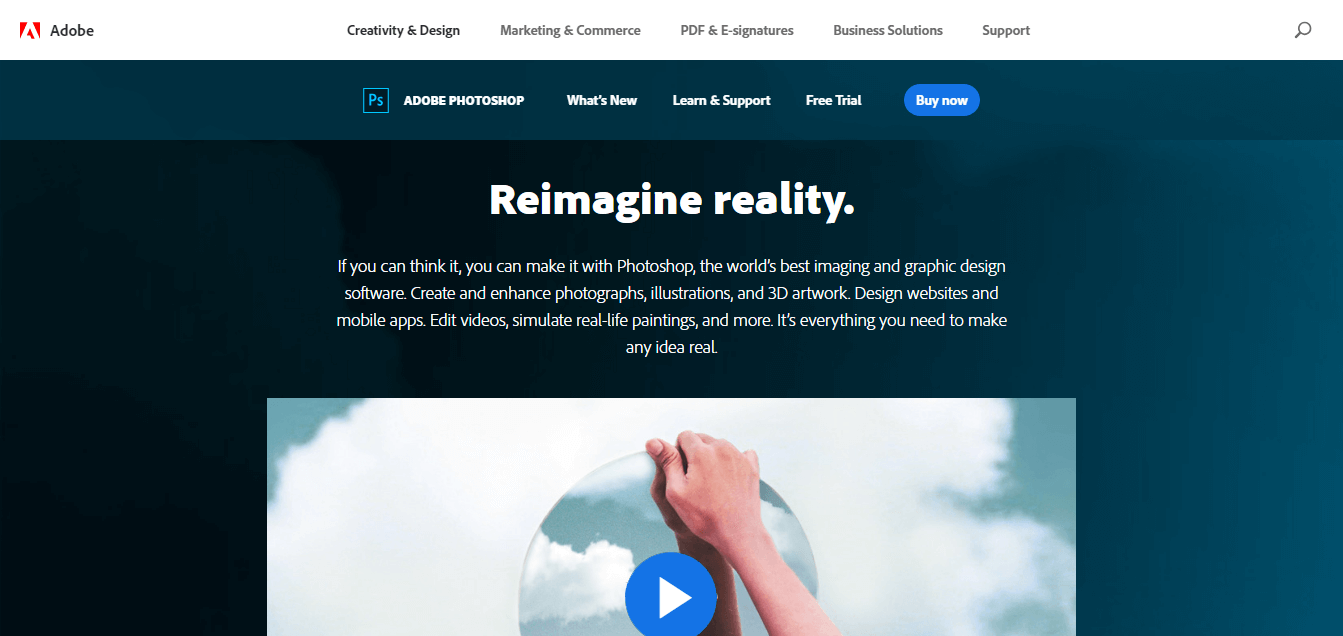Click the hand-holding-mirror video thumbnail
Viewport: 1343px width, 636px height.
coord(671,517)
